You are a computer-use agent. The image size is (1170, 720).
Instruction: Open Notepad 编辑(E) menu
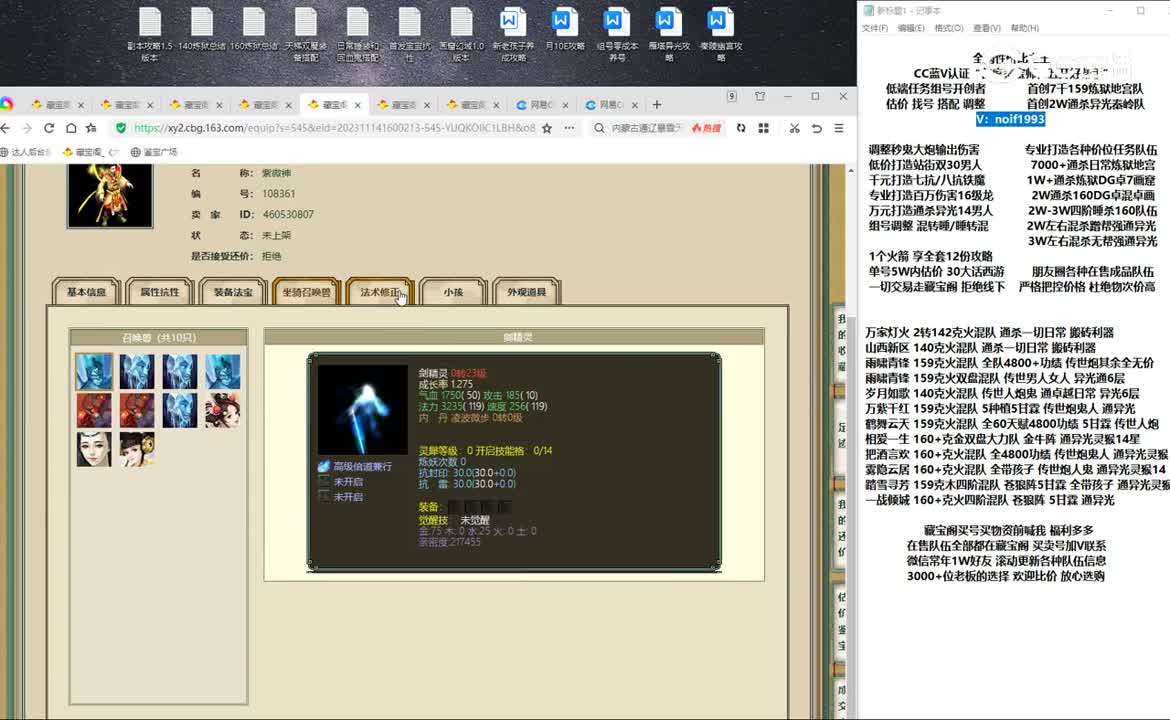[x=911, y=28]
